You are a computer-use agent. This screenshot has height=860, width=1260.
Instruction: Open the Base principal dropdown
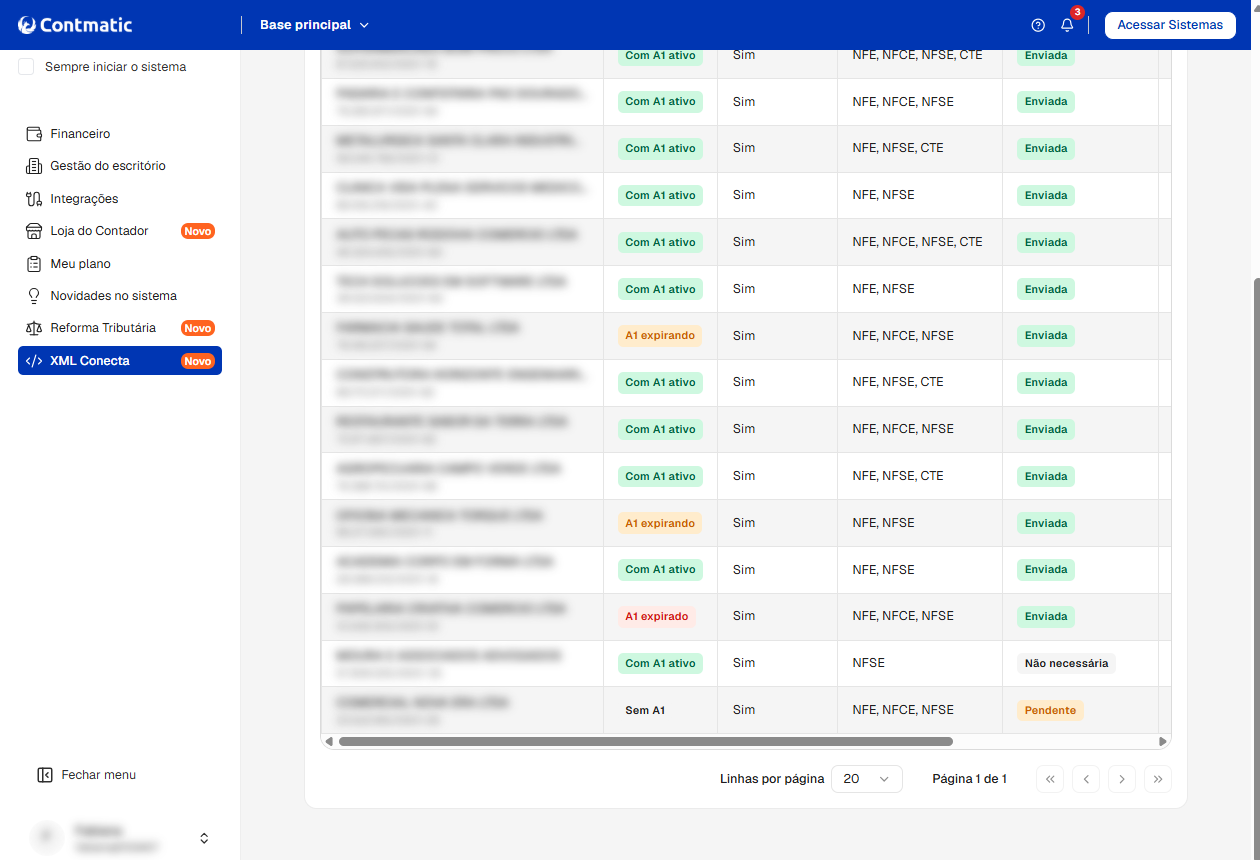click(314, 25)
